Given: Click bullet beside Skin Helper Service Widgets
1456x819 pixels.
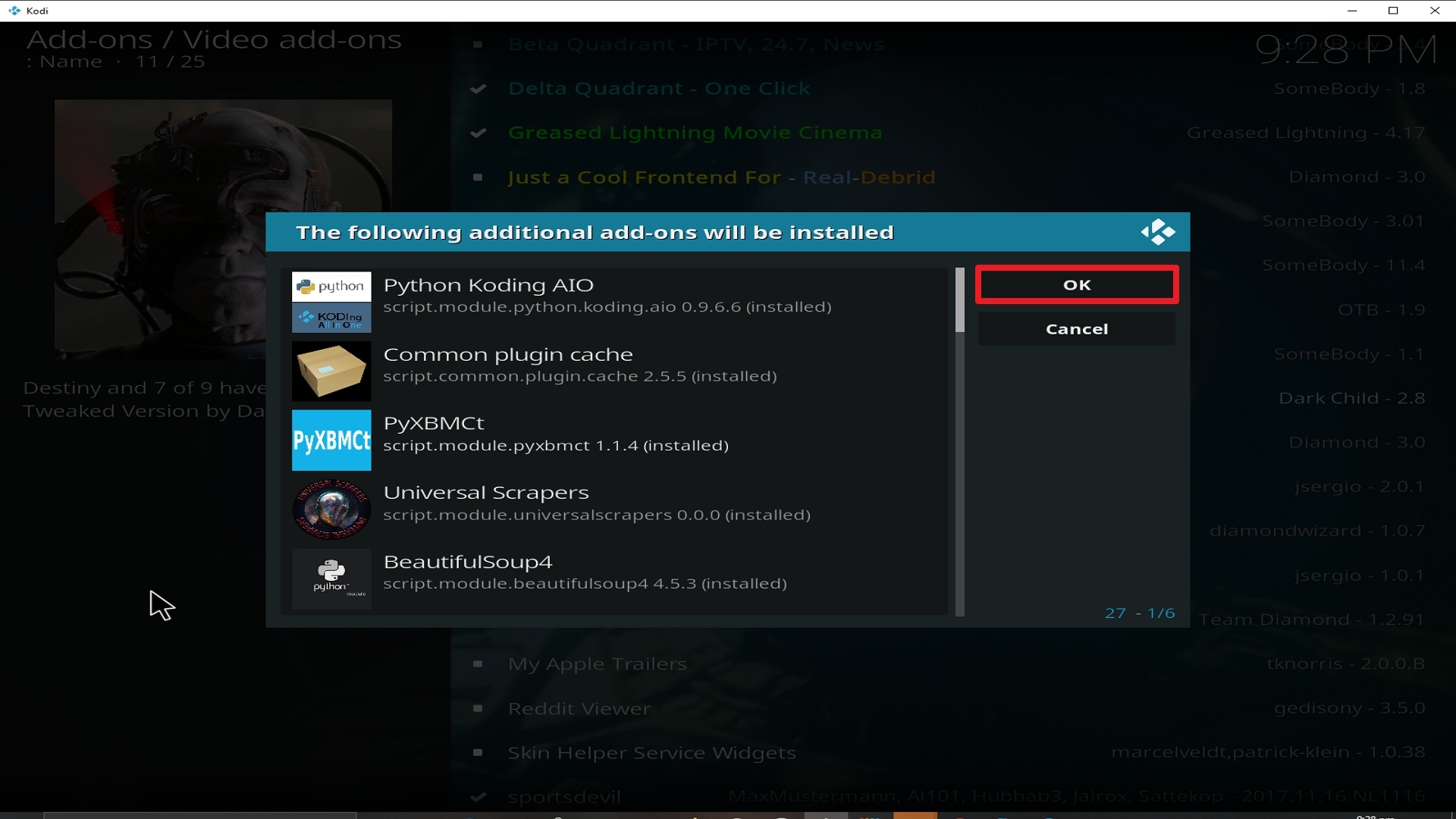Looking at the screenshot, I should (x=478, y=753).
